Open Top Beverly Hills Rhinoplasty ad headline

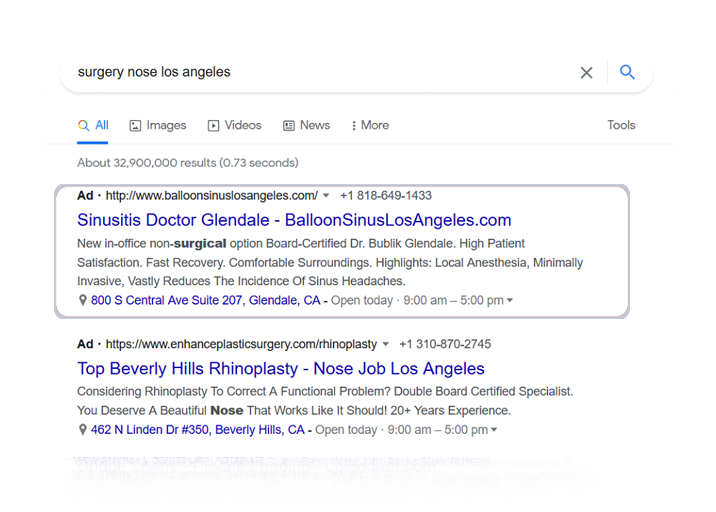point(281,368)
